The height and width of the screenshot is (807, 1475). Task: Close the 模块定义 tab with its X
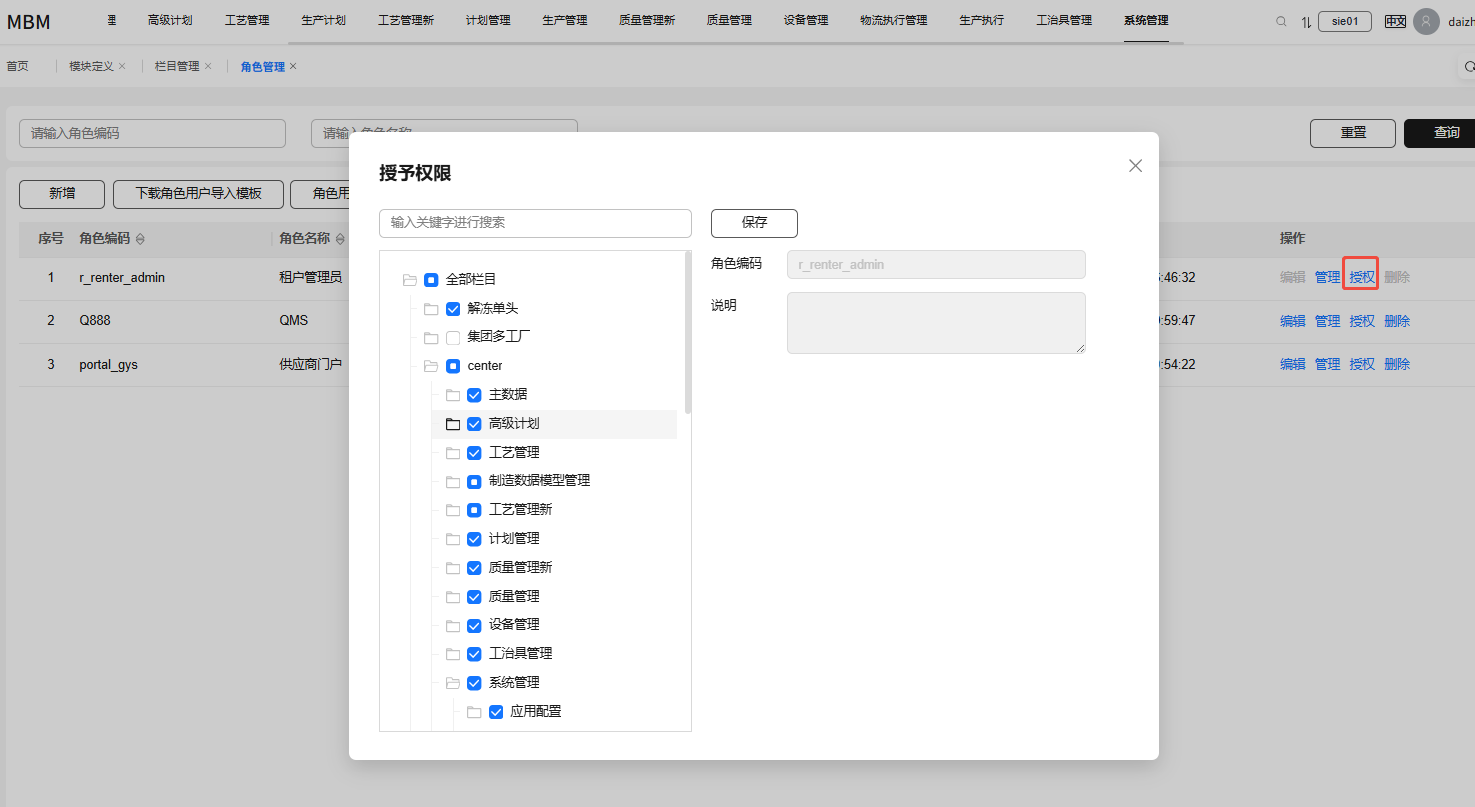click(x=122, y=66)
